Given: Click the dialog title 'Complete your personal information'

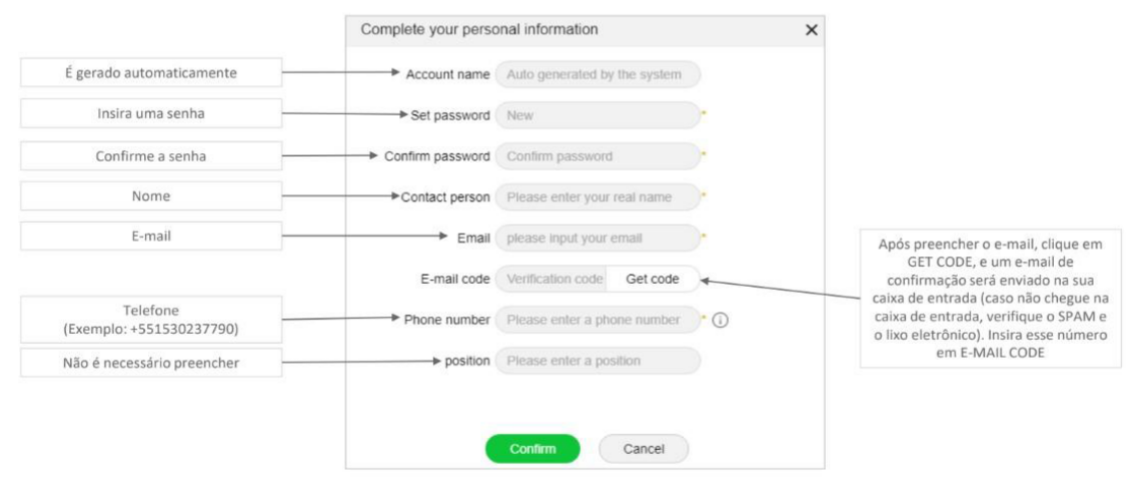Looking at the screenshot, I should (x=480, y=30).
